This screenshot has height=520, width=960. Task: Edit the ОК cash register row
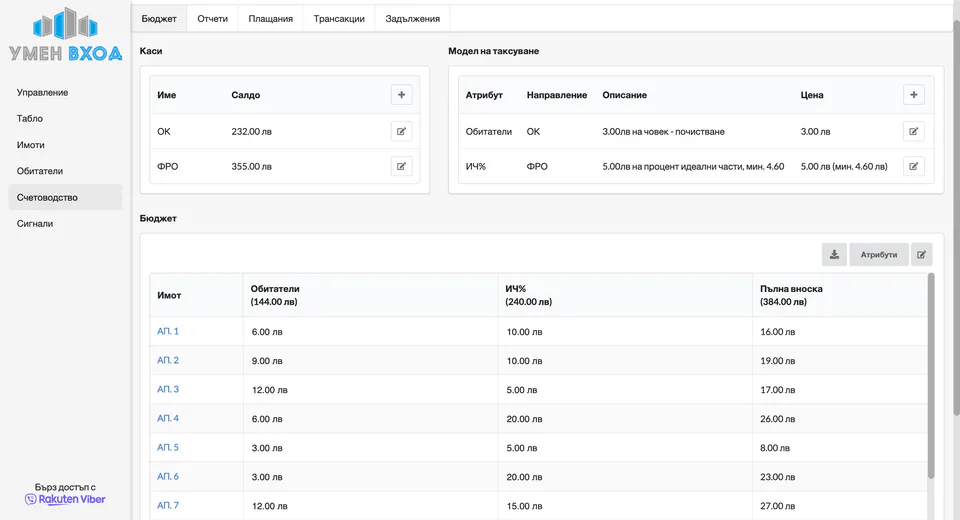point(401,131)
